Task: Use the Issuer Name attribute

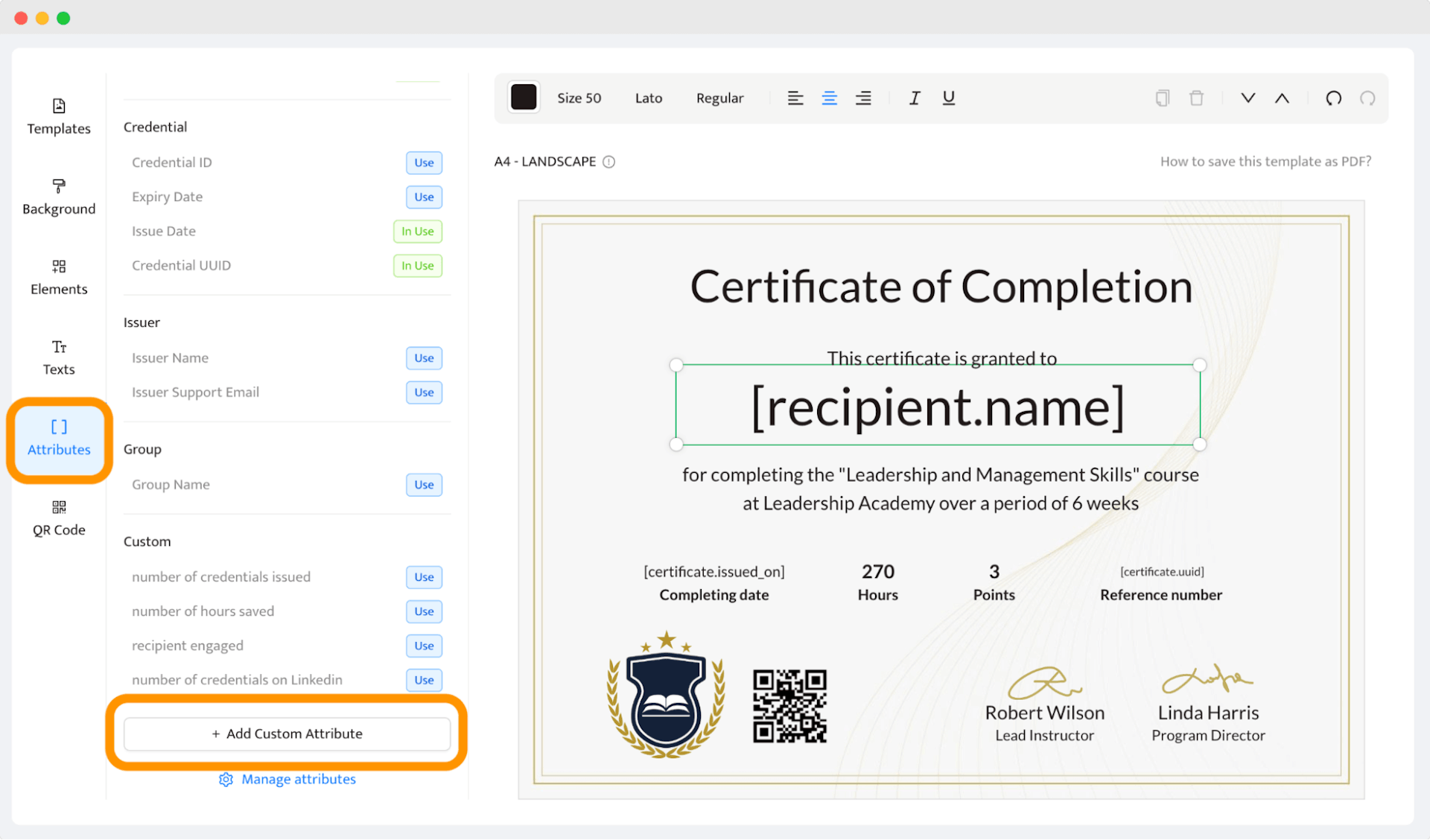Action: 422,356
